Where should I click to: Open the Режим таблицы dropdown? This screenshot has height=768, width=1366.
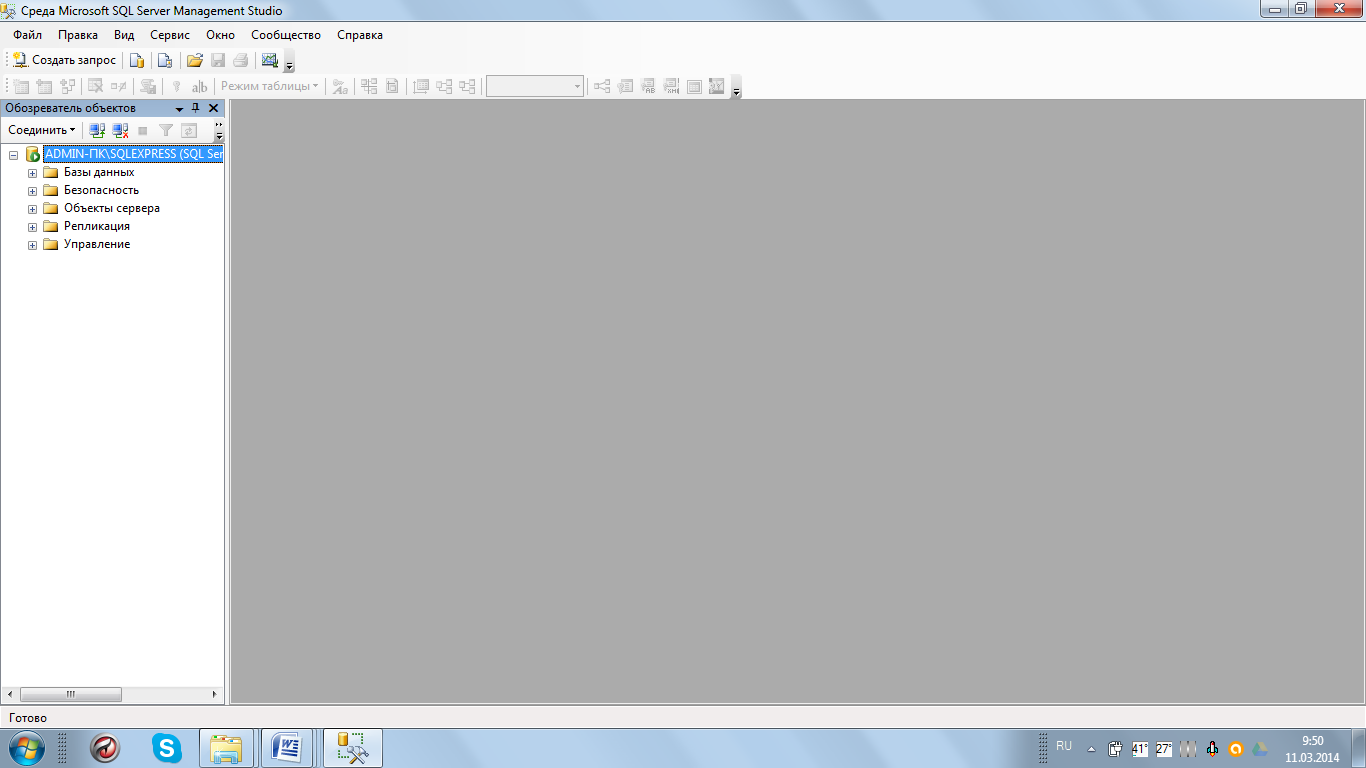[x=270, y=86]
